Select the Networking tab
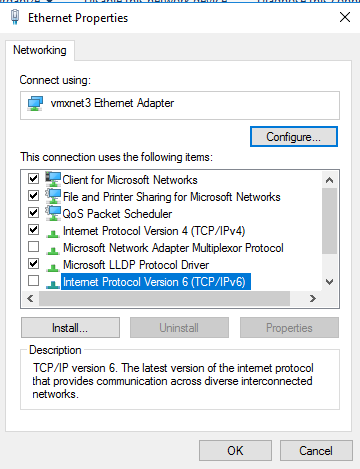Screen dimensions: 360x469 click(x=40, y=50)
